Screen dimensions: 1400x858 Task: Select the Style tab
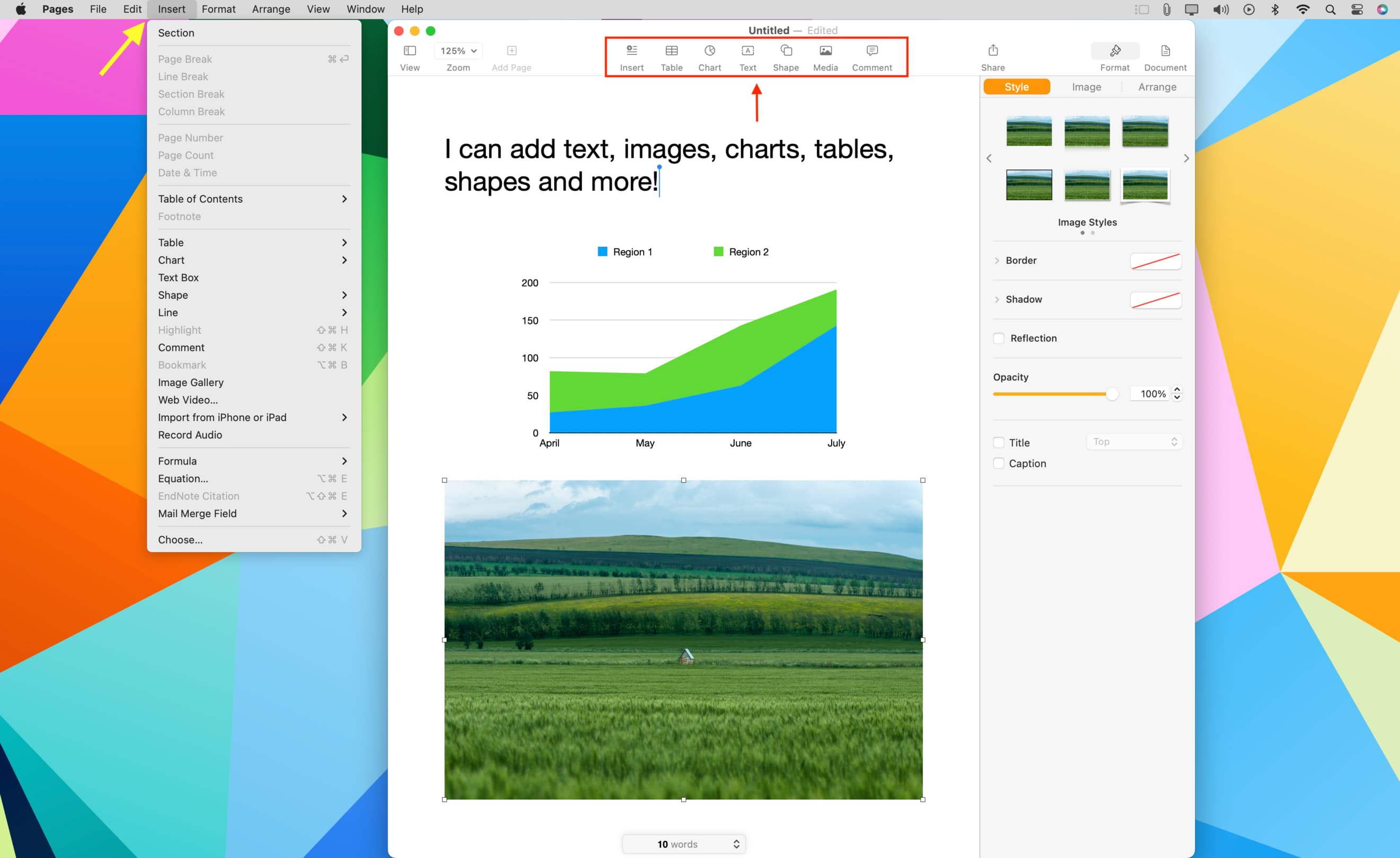(1016, 87)
